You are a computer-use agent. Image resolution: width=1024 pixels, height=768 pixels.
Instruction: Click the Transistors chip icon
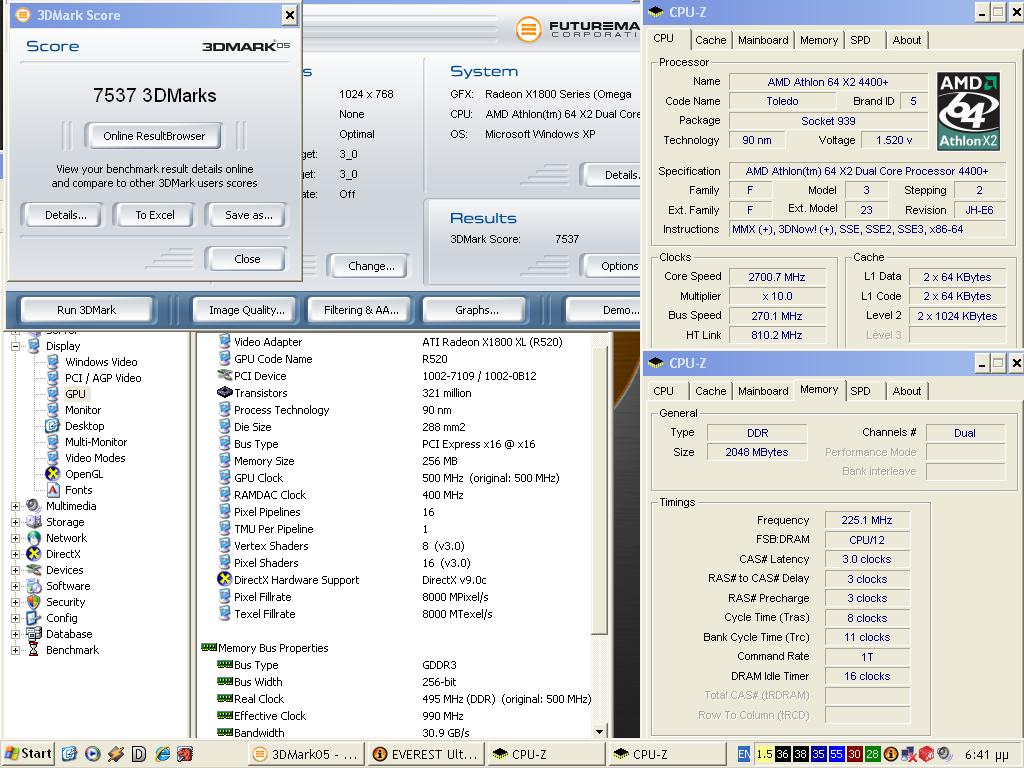click(x=225, y=392)
